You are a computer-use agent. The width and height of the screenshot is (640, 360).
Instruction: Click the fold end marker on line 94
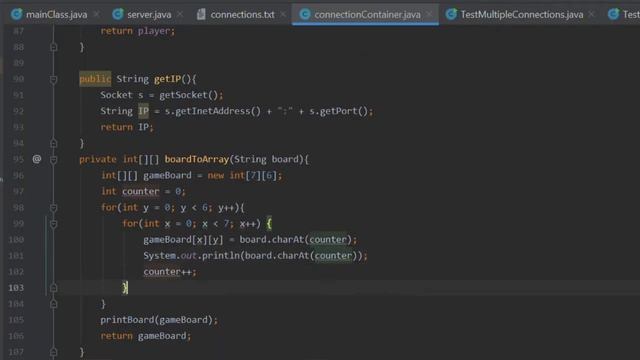[53, 143]
